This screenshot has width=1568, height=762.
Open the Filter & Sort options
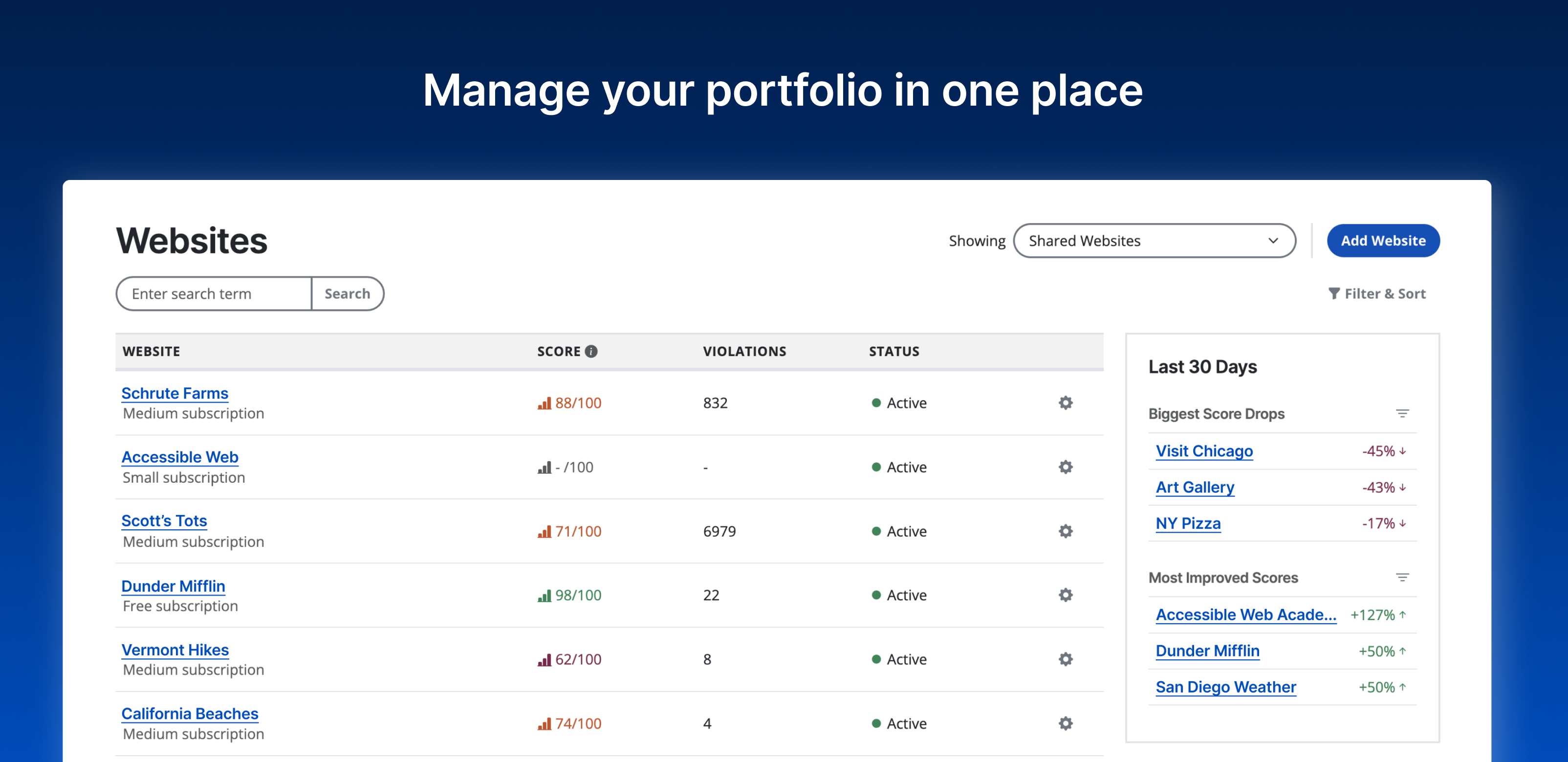coord(1378,293)
